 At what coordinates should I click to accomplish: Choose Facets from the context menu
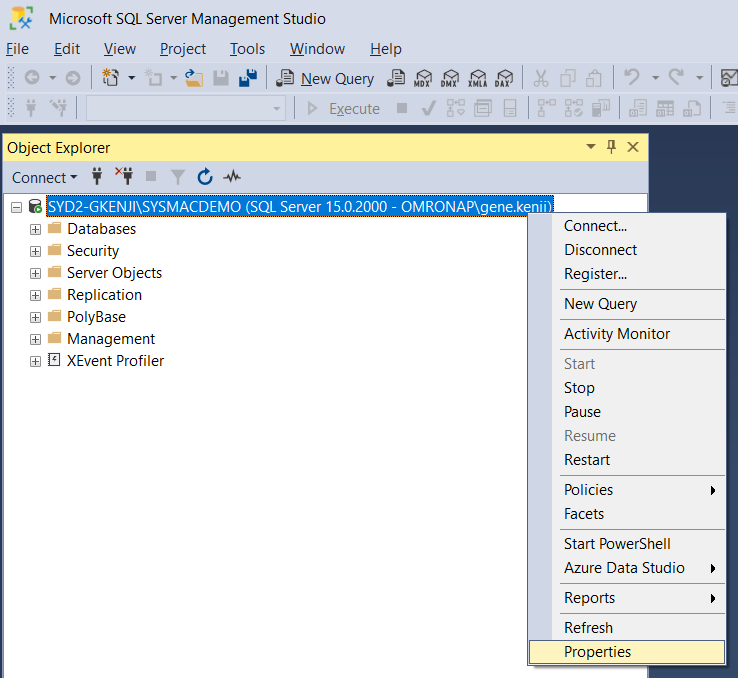pyautogui.click(x=627, y=514)
